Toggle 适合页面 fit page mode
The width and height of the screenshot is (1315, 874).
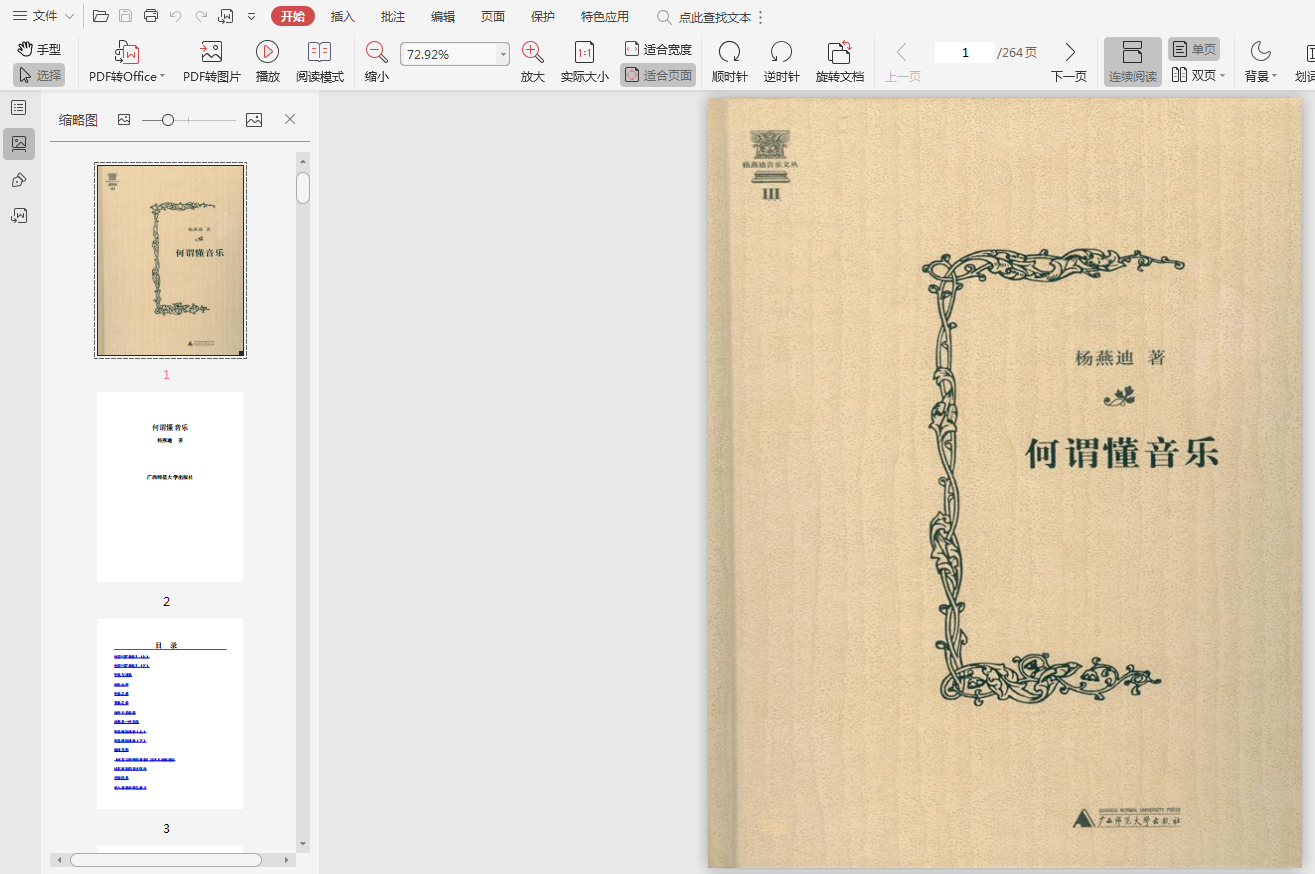pos(658,75)
